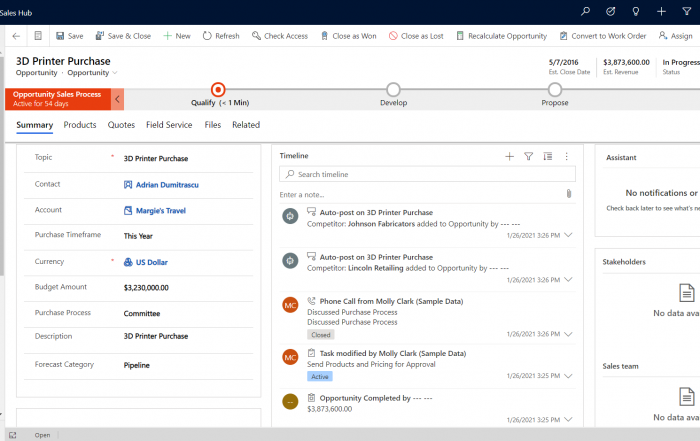
Task: Click the status bar expand icon
Action: (12, 435)
